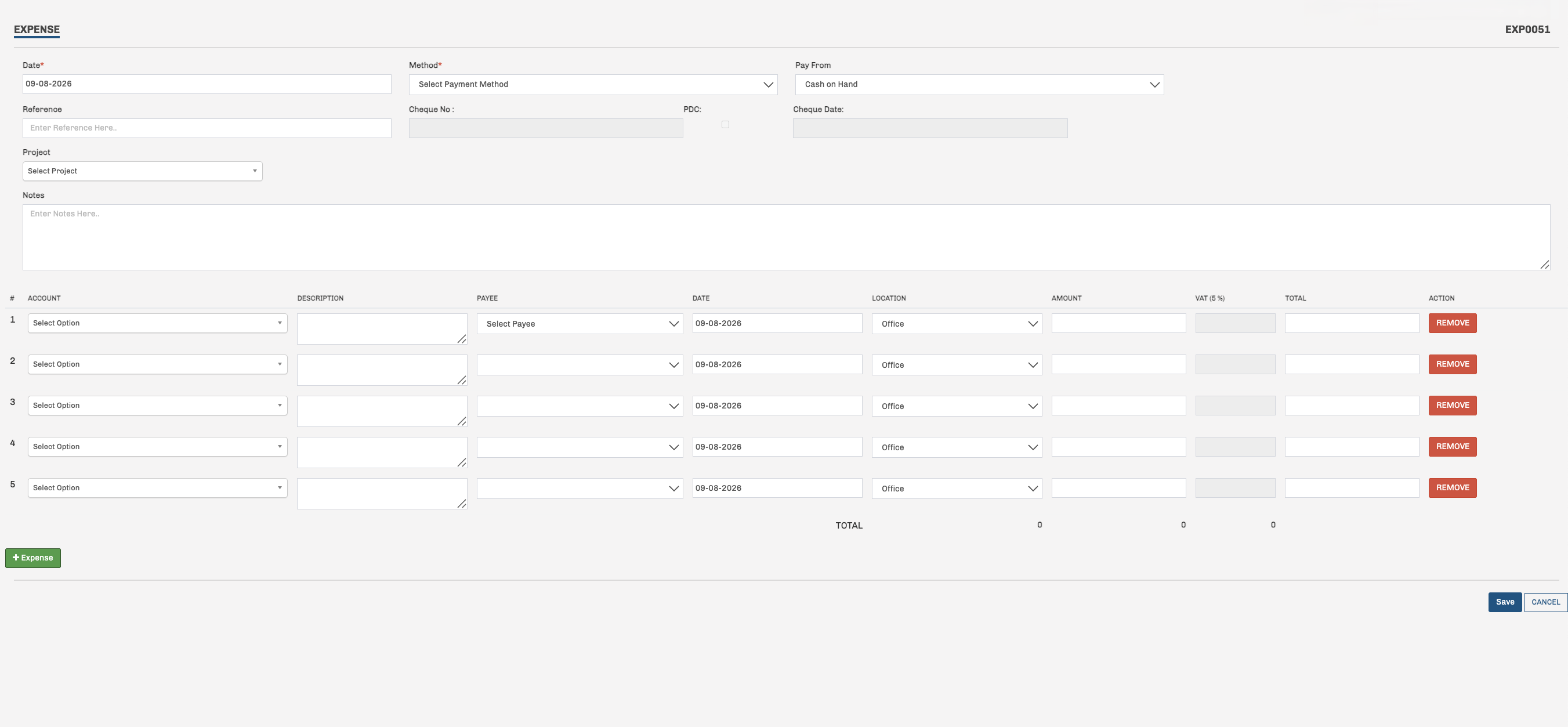This screenshot has width=1568, height=727.
Task: Focus the Amount field in row 4
Action: tap(1118, 447)
